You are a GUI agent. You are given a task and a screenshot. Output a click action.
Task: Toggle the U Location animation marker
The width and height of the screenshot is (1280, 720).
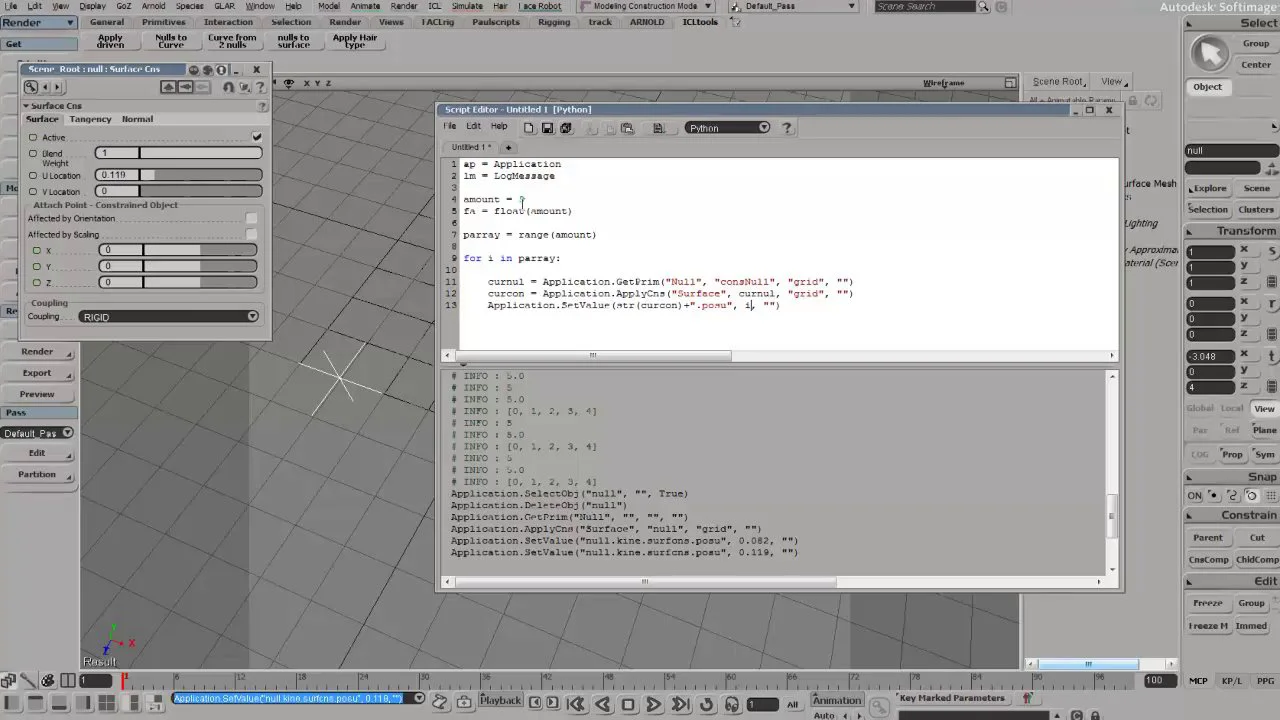pos(33,176)
